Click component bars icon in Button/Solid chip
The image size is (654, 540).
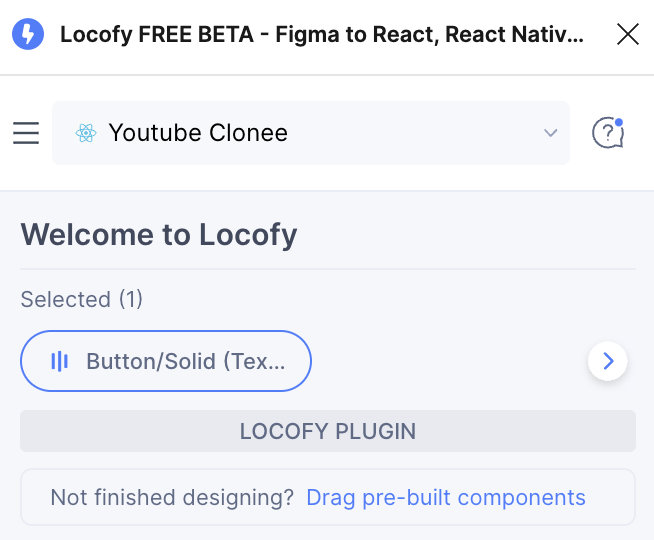pyautogui.click(x=60, y=361)
